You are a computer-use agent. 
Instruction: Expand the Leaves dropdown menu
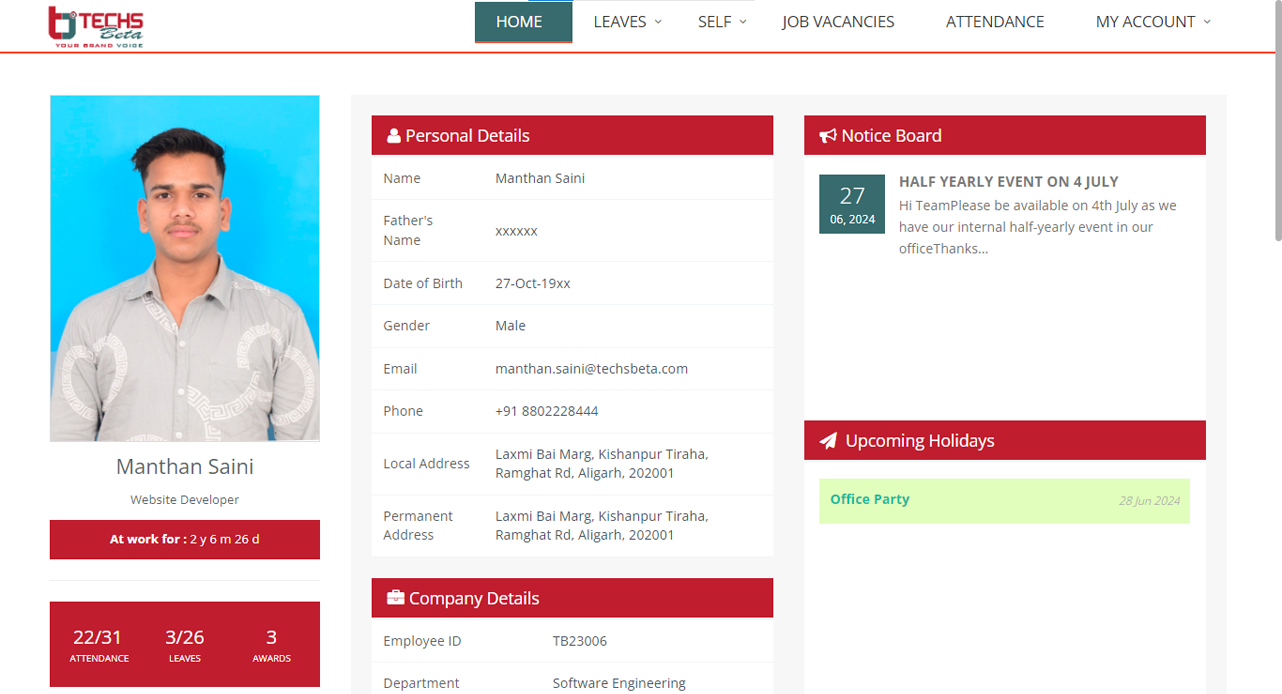(627, 22)
